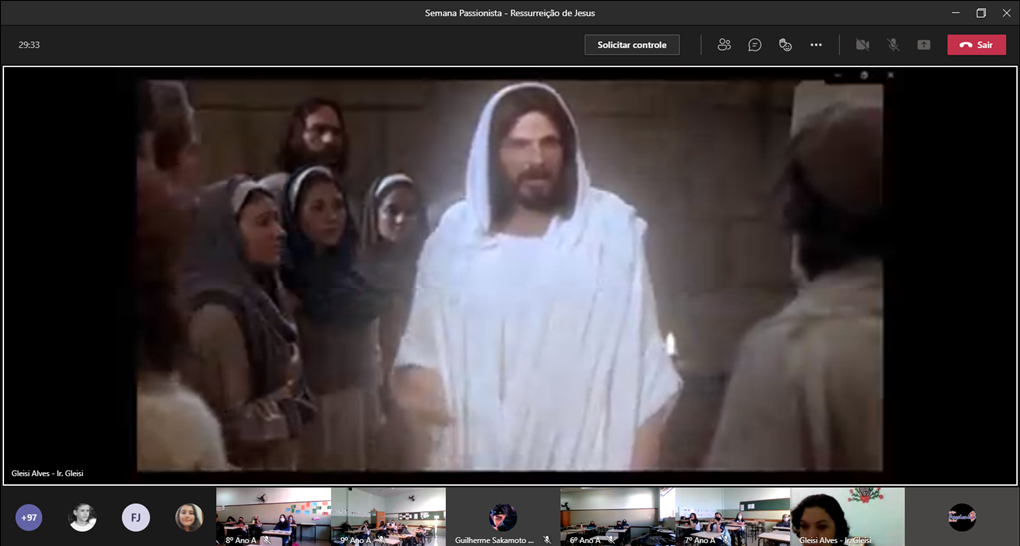This screenshot has height=546, width=1020.
Task: Select the 6º Ano A video tile
Action: click(x=617, y=516)
